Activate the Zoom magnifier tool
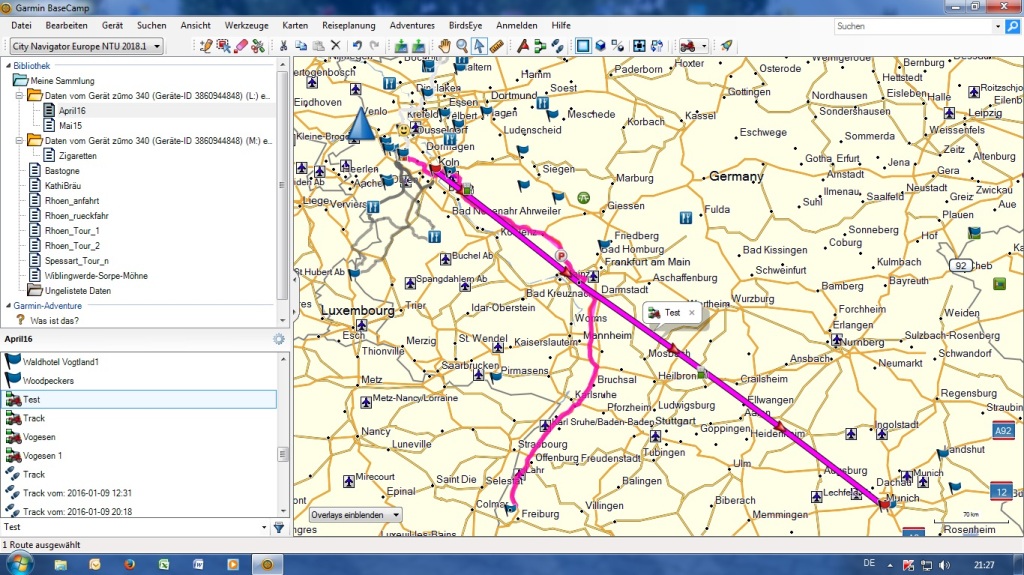 click(x=462, y=46)
